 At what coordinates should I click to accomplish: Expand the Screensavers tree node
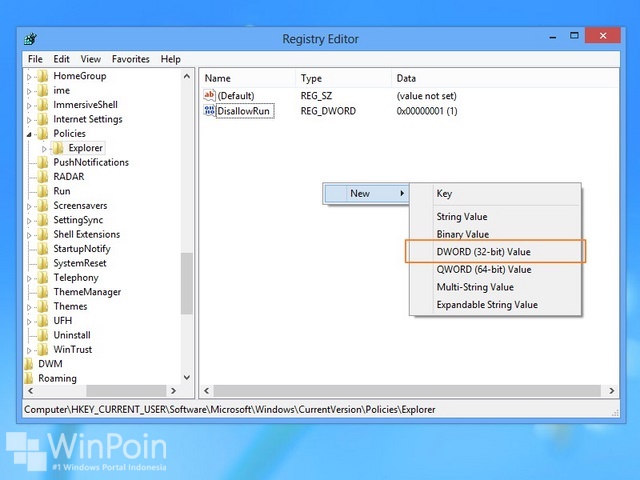(x=29, y=207)
